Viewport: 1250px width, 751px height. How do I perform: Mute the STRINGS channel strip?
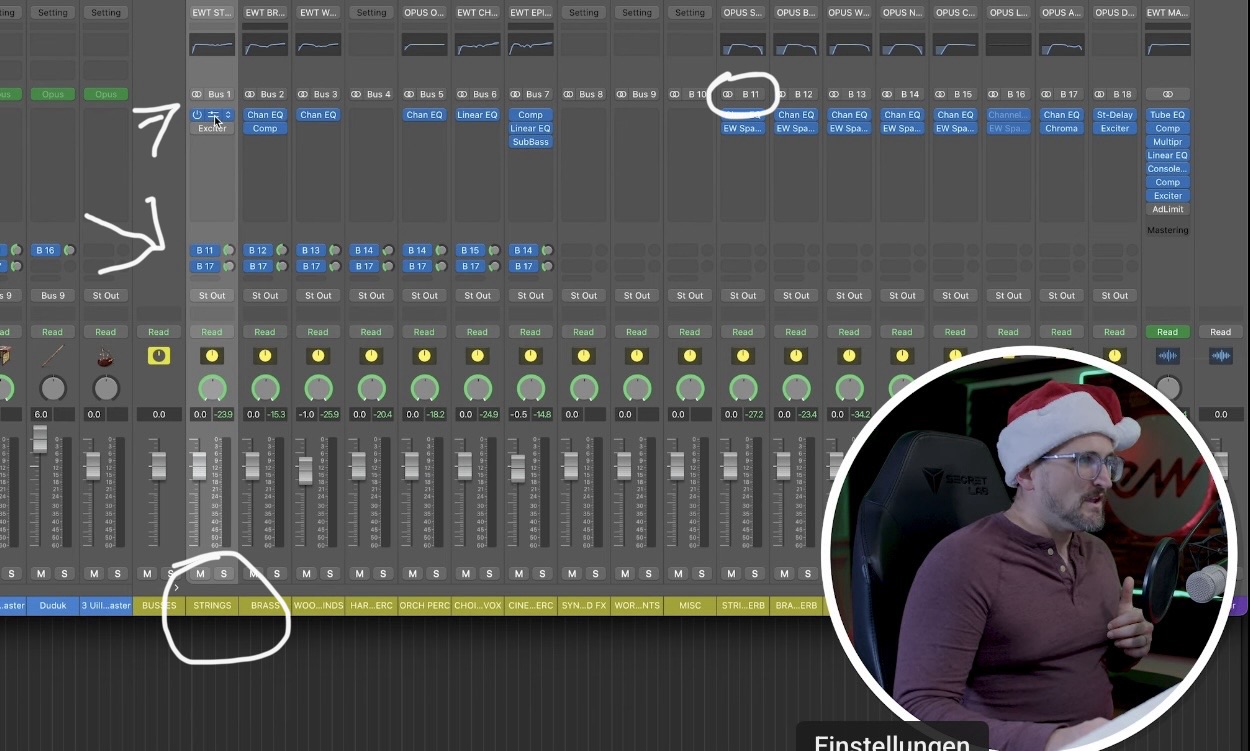click(200, 573)
